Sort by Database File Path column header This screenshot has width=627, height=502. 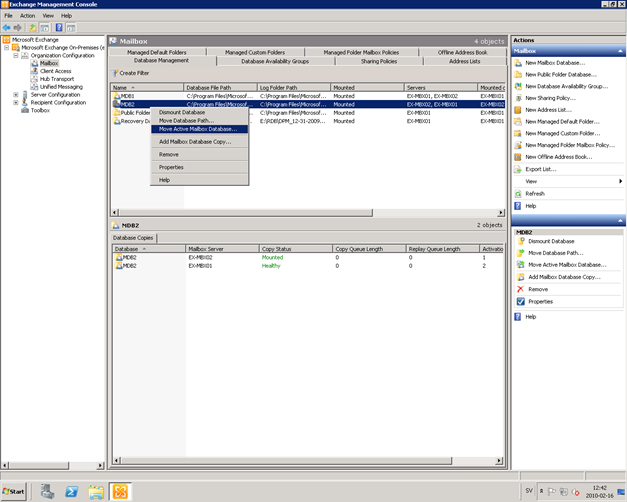pyautogui.click(x=220, y=88)
